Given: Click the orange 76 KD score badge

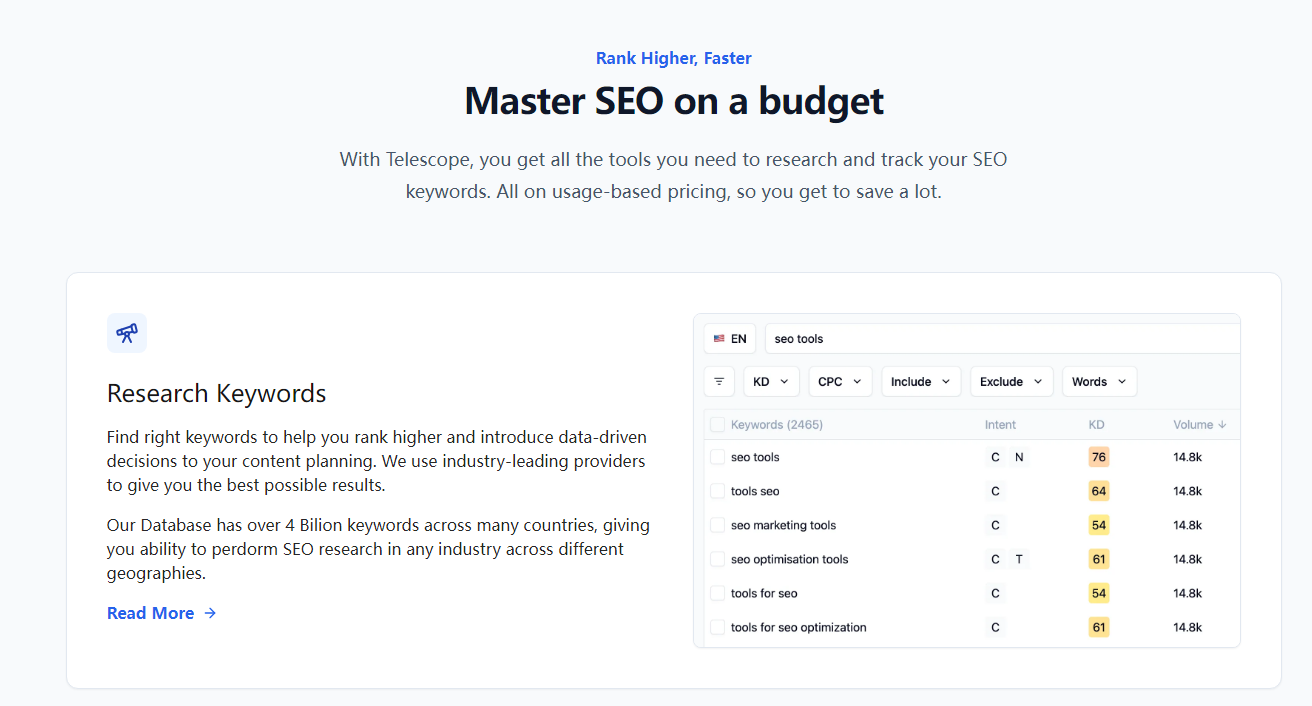Looking at the screenshot, I should (1099, 457).
